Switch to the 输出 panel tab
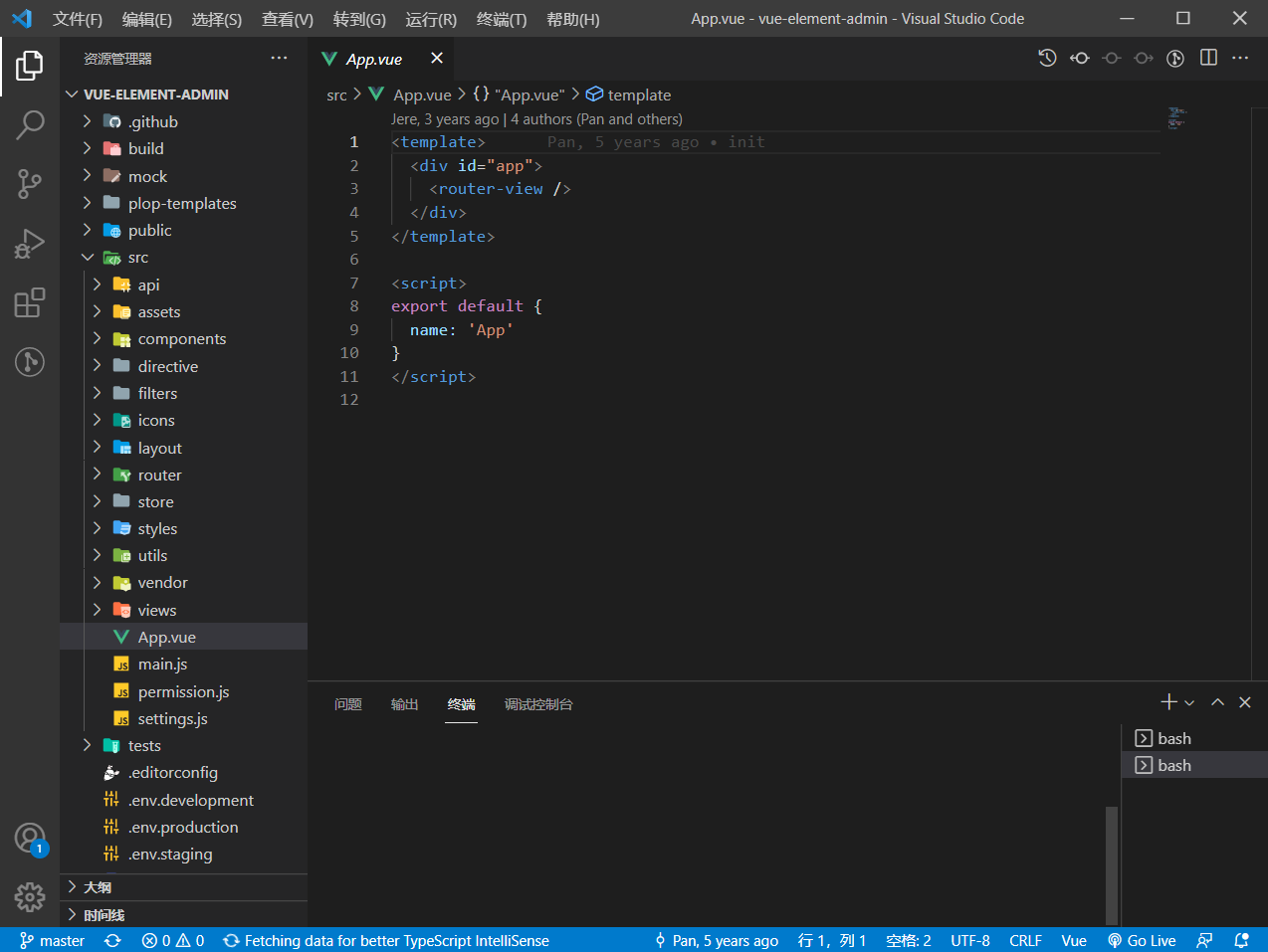The image size is (1268, 952). 404,704
